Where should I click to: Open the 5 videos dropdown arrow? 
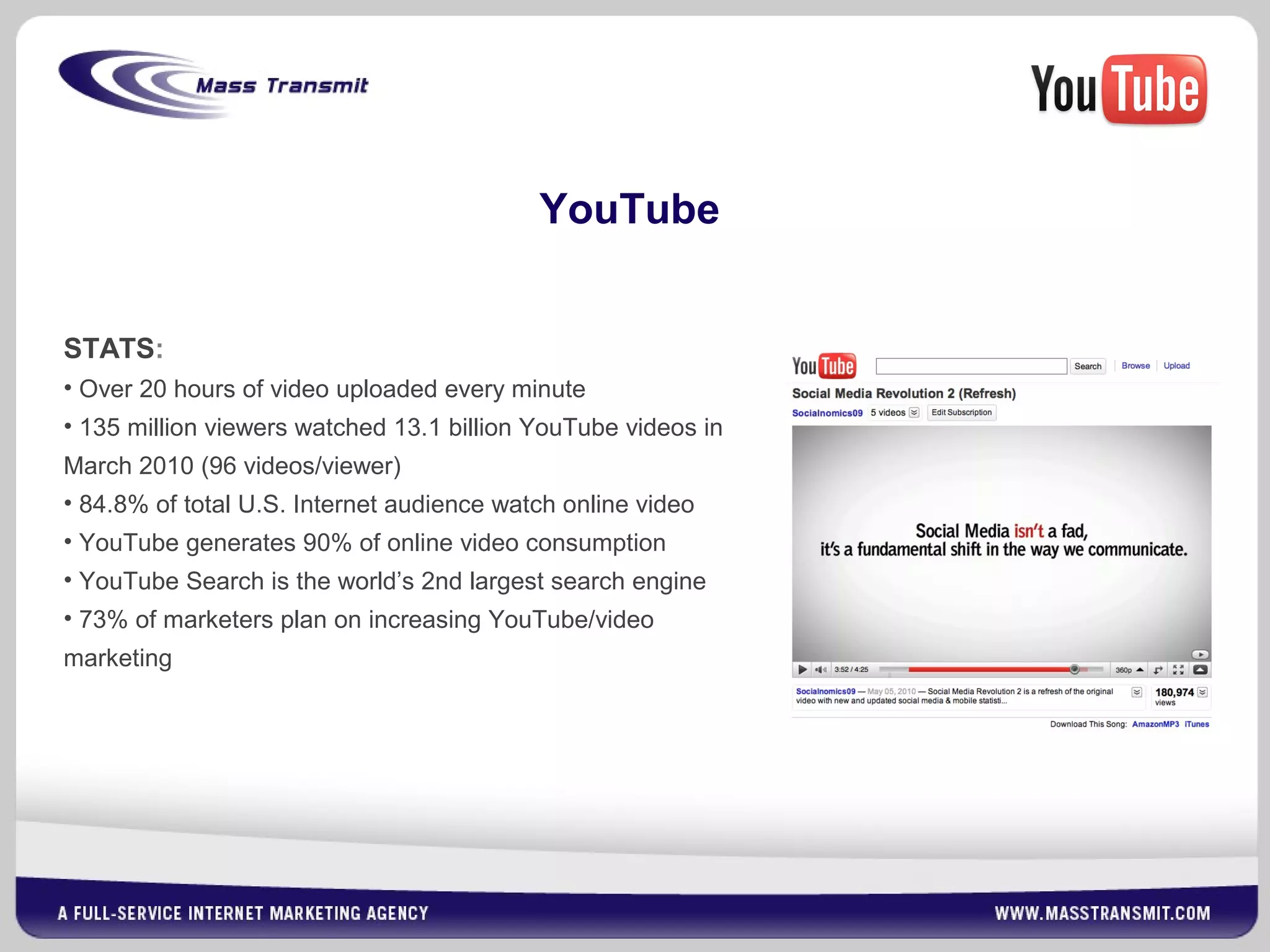[914, 413]
